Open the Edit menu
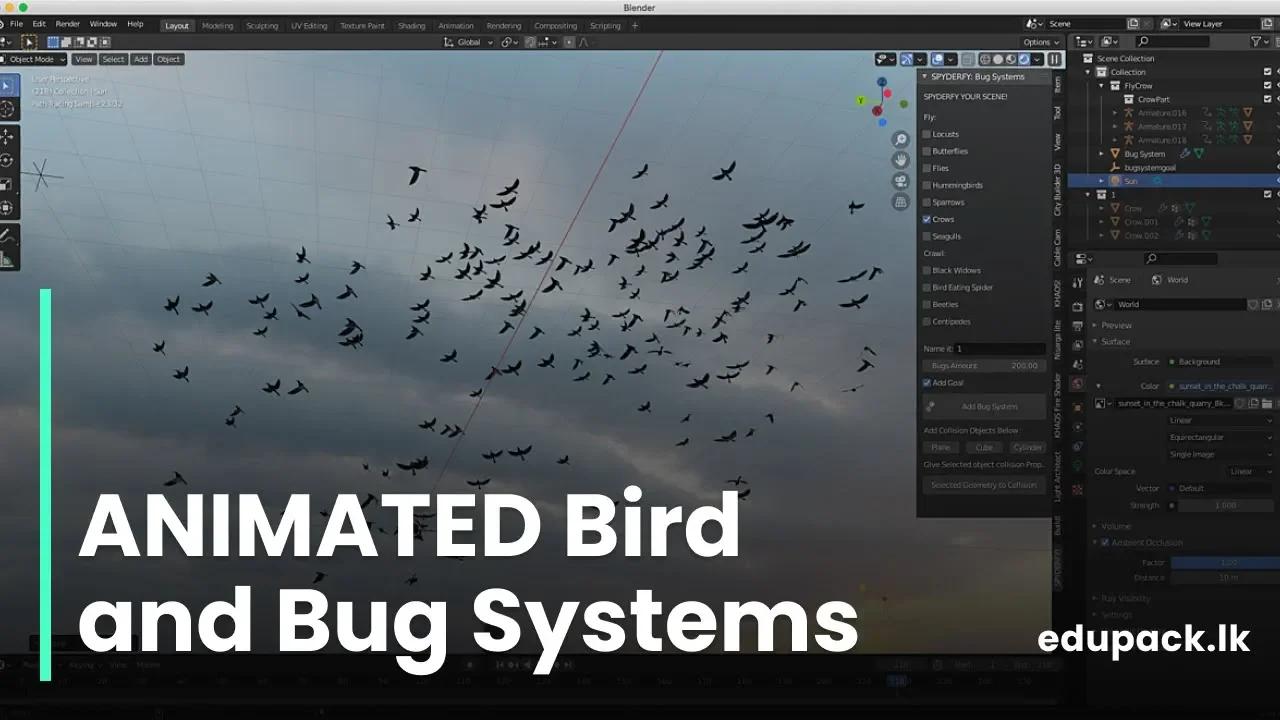The width and height of the screenshot is (1280, 720). [37, 23]
